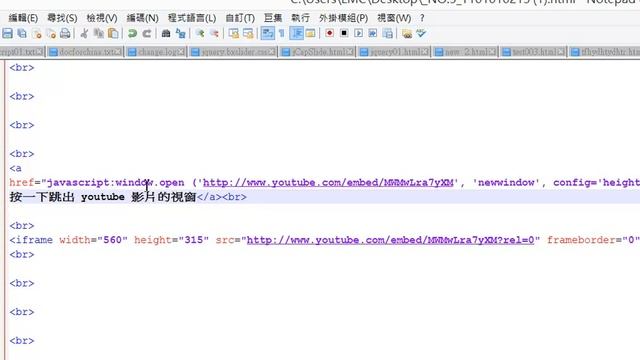Click the Cut scissors icon
Screen dimensions: 640x360
[x=84, y=33]
